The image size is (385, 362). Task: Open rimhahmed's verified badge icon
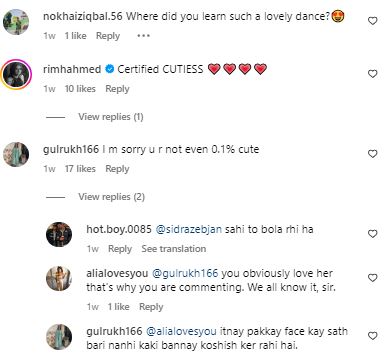[x=109, y=69]
